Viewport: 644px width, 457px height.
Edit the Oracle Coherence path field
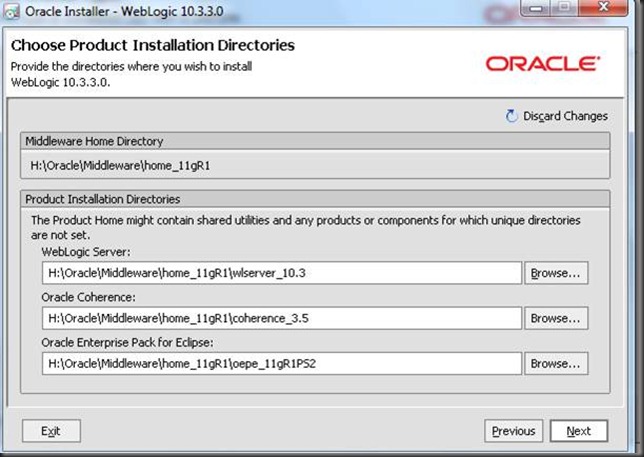coord(282,318)
